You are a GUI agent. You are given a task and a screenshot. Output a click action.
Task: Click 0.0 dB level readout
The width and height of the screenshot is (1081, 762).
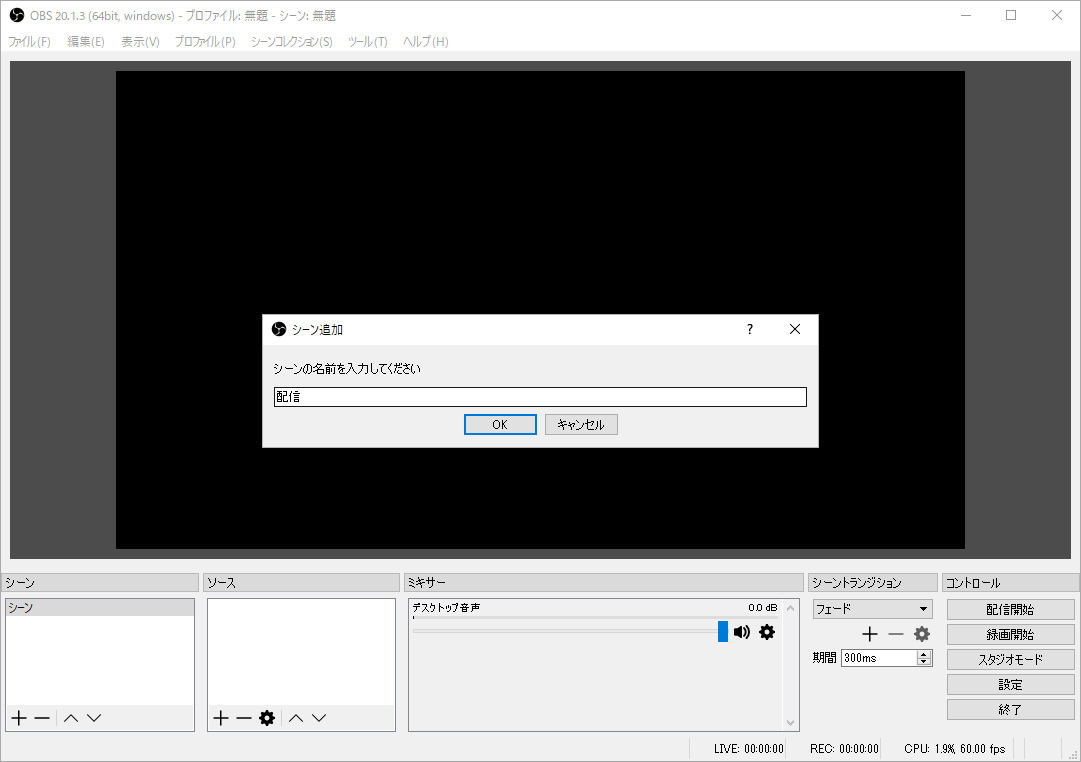pos(762,608)
